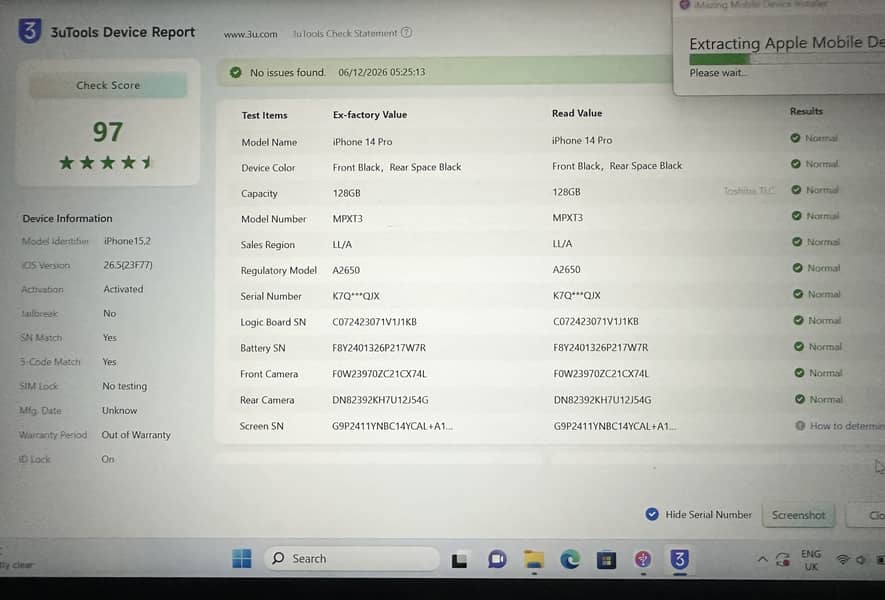Image resolution: width=885 pixels, height=600 pixels.
Task: Click the Screenshot button
Action: pyautogui.click(x=798, y=515)
